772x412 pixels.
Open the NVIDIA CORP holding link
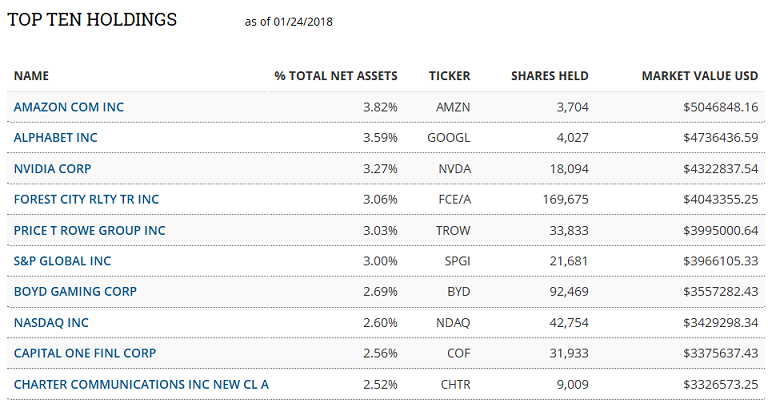(x=52, y=168)
